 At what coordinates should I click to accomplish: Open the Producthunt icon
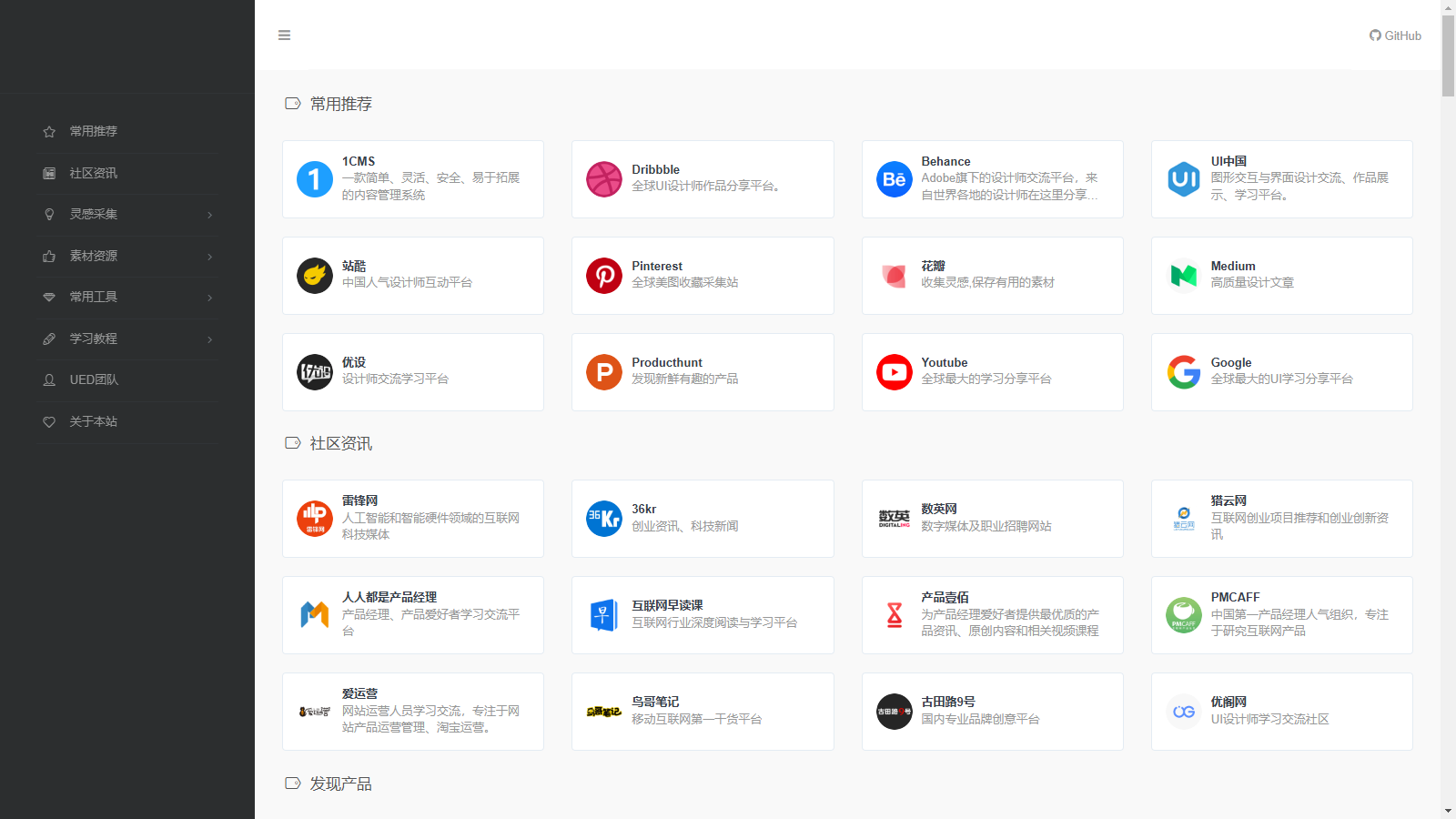point(604,372)
